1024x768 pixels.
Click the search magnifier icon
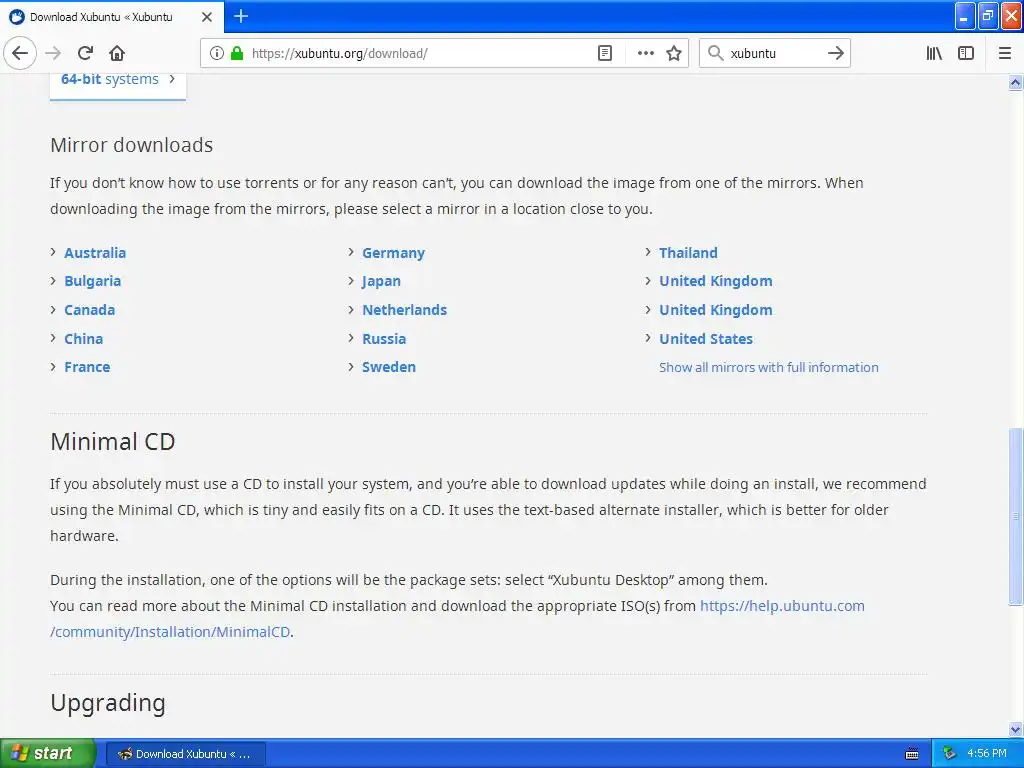[x=716, y=53]
